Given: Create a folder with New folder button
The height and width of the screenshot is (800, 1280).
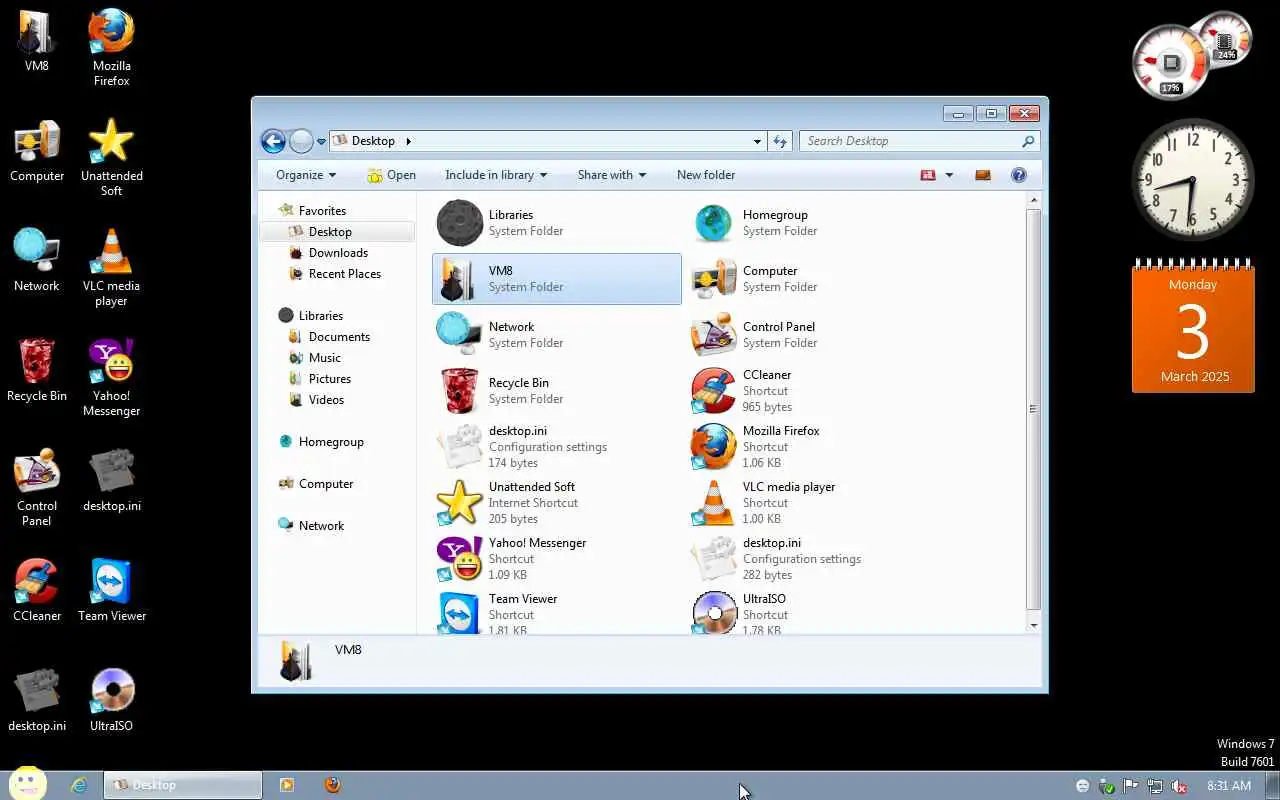Looking at the screenshot, I should click(x=706, y=175).
